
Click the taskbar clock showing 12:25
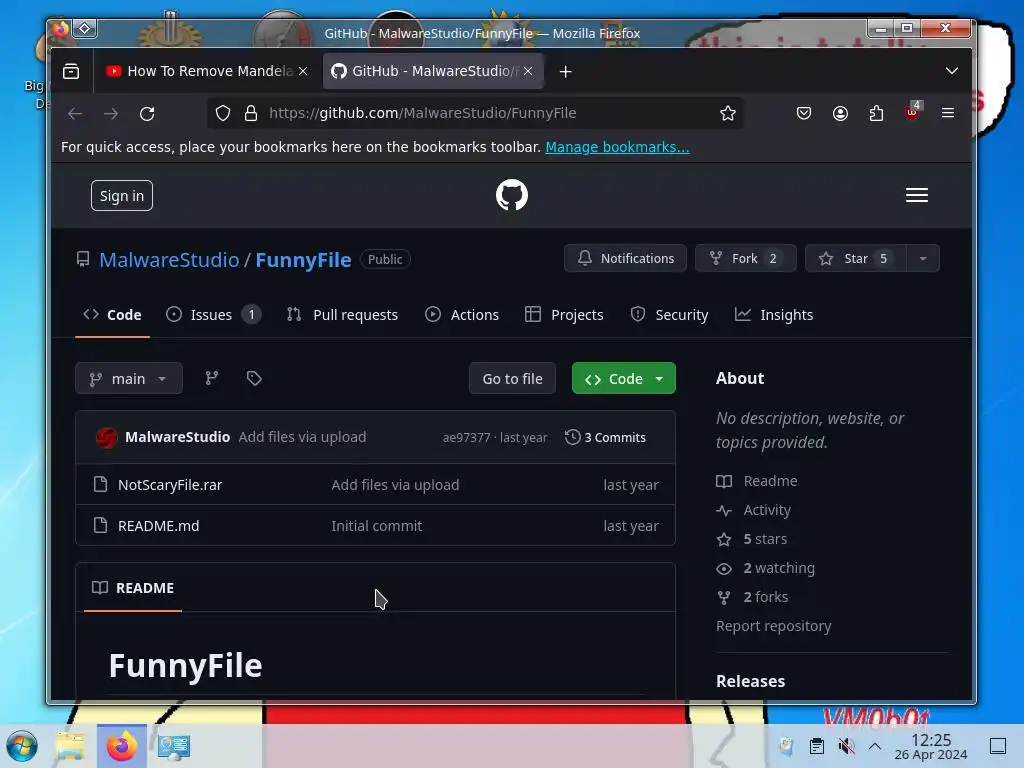coord(931,746)
